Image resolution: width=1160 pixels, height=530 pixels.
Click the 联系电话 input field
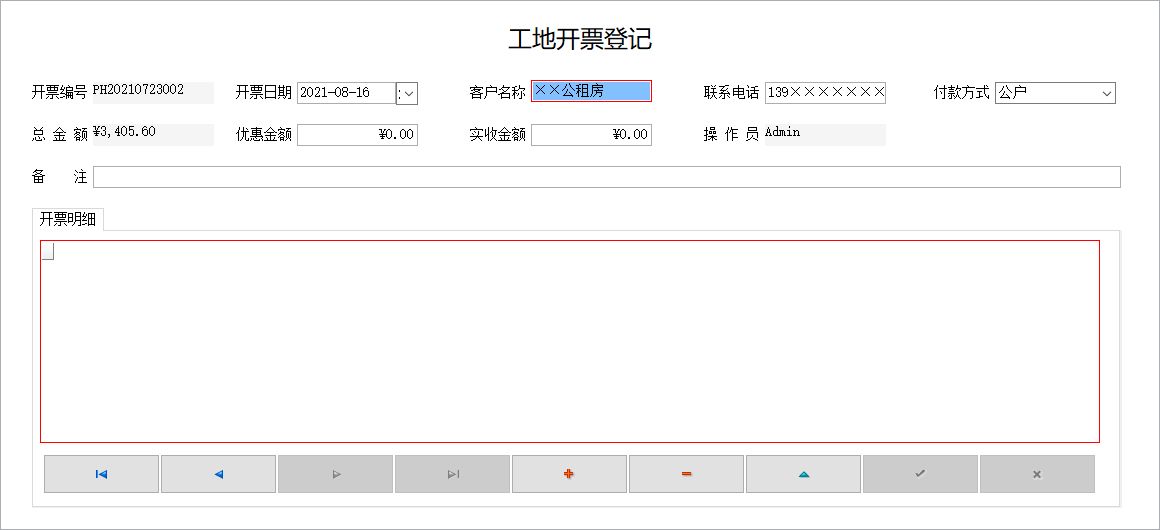point(825,93)
